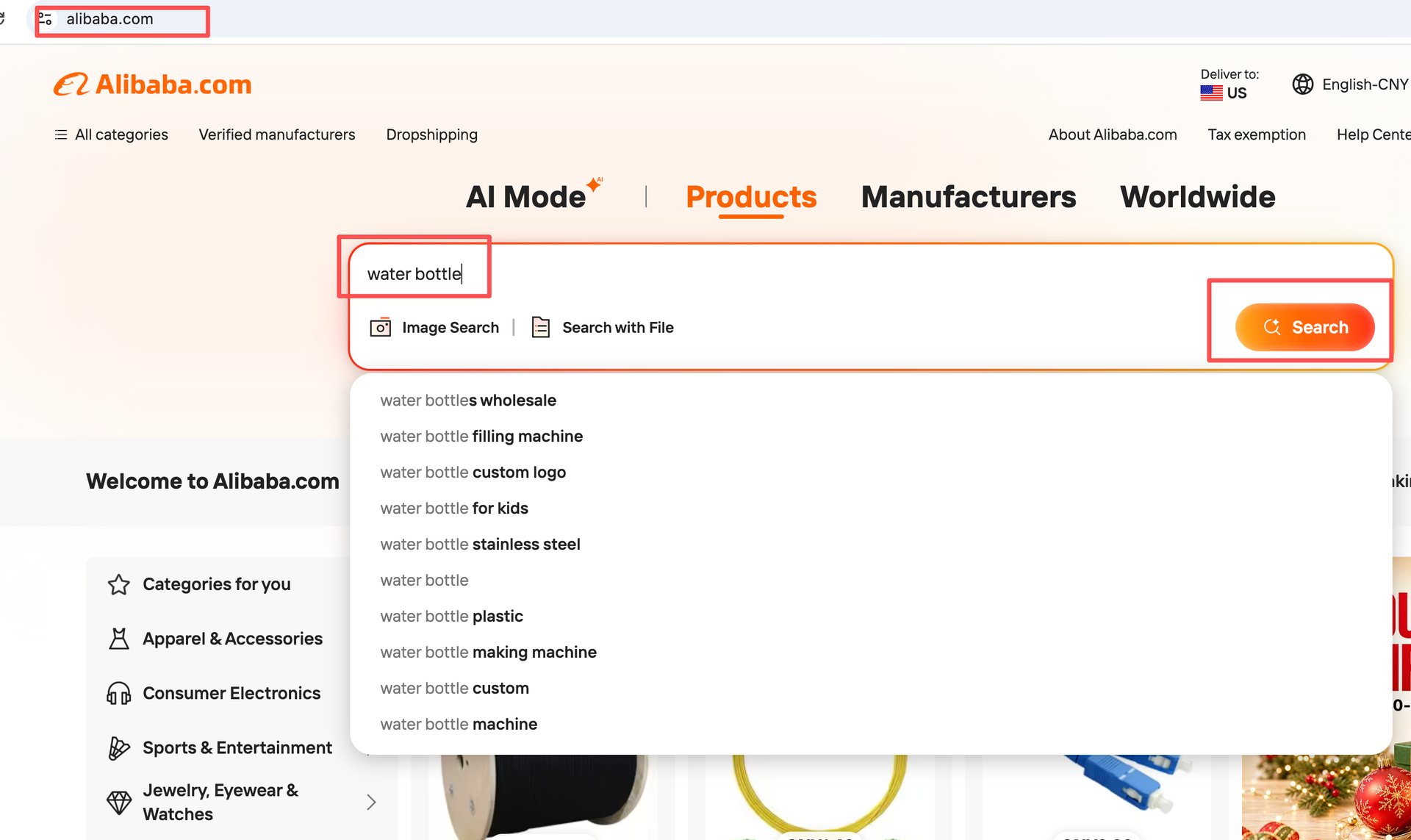Switch to AI Mode tab

click(x=534, y=196)
